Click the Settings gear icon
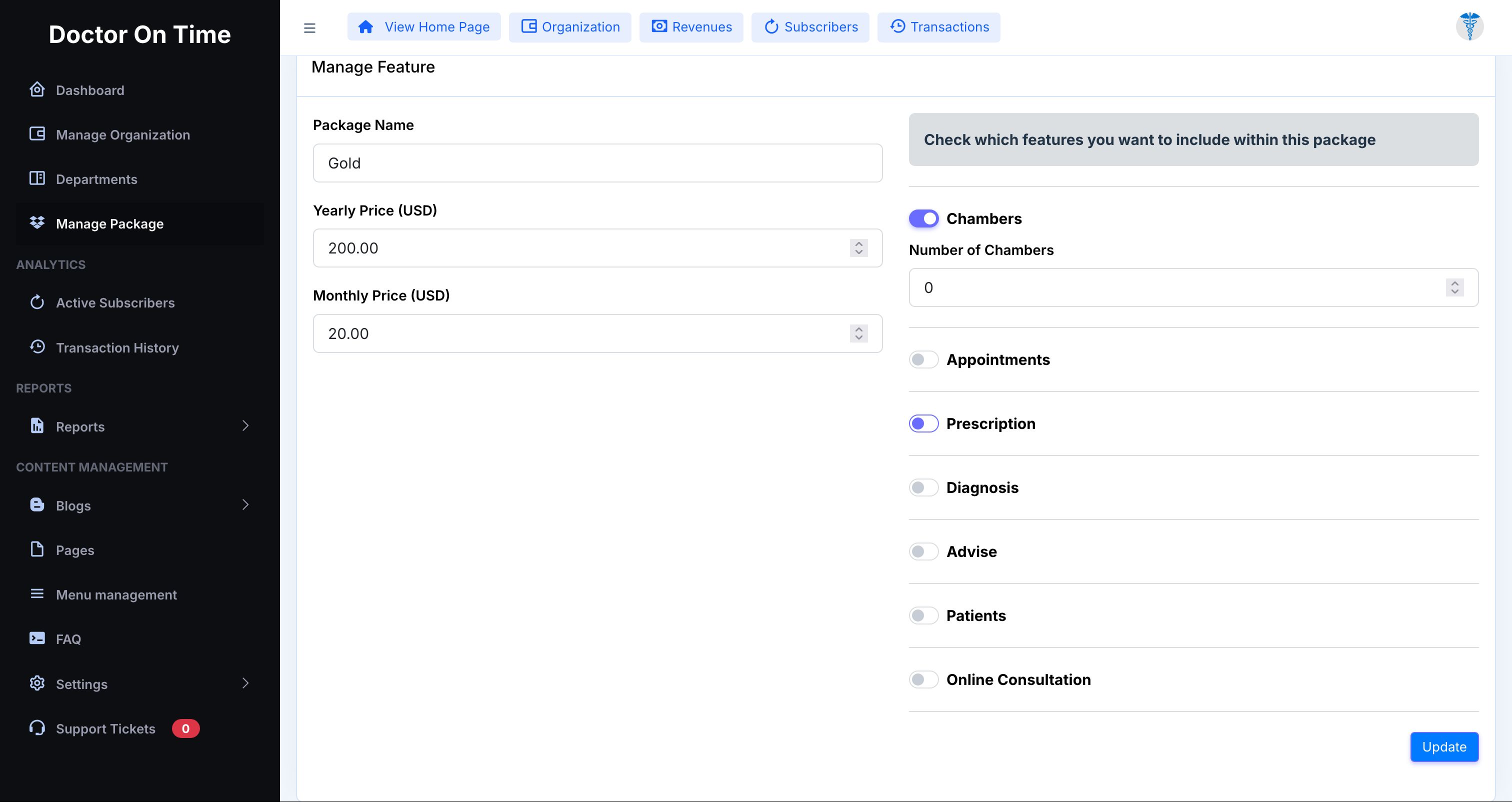Image resolution: width=1512 pixels, height=802 pixels. point(37,683)
